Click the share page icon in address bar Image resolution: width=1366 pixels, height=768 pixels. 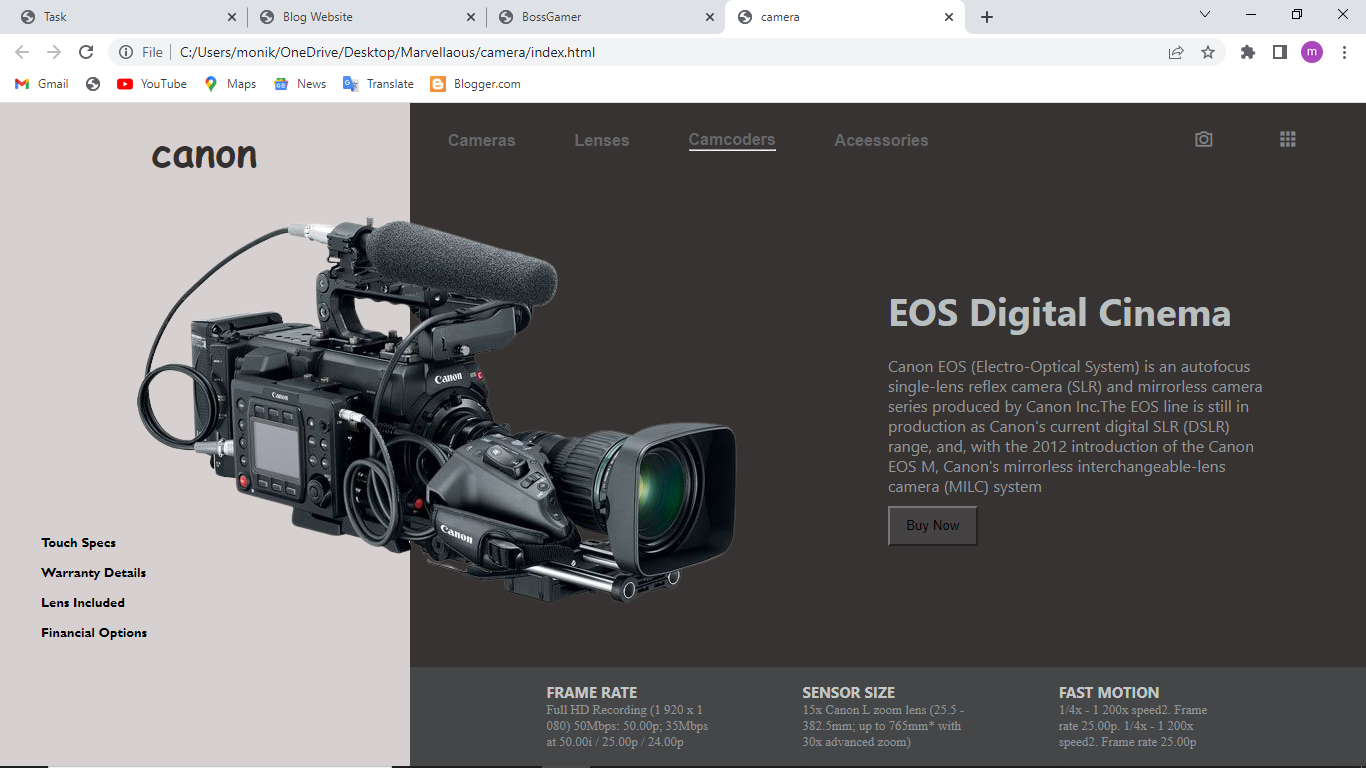pyautogui.click(x=1176, y=52)
